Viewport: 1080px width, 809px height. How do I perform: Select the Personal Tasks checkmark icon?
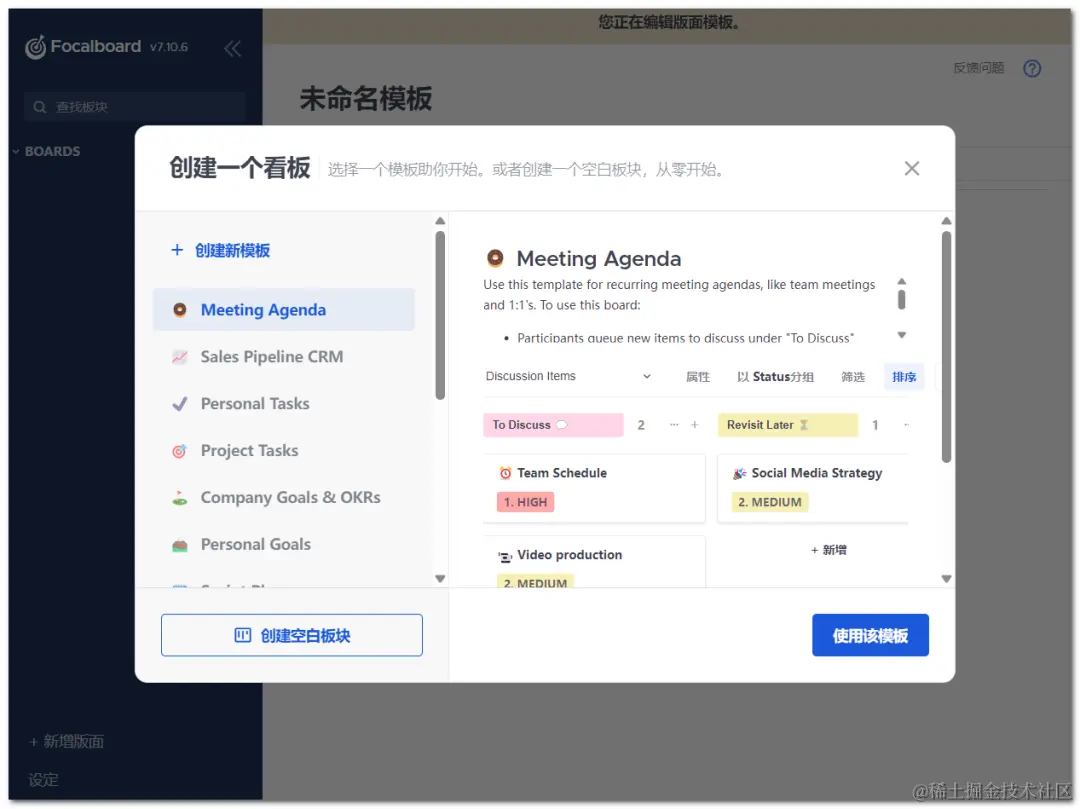[180, 404]
